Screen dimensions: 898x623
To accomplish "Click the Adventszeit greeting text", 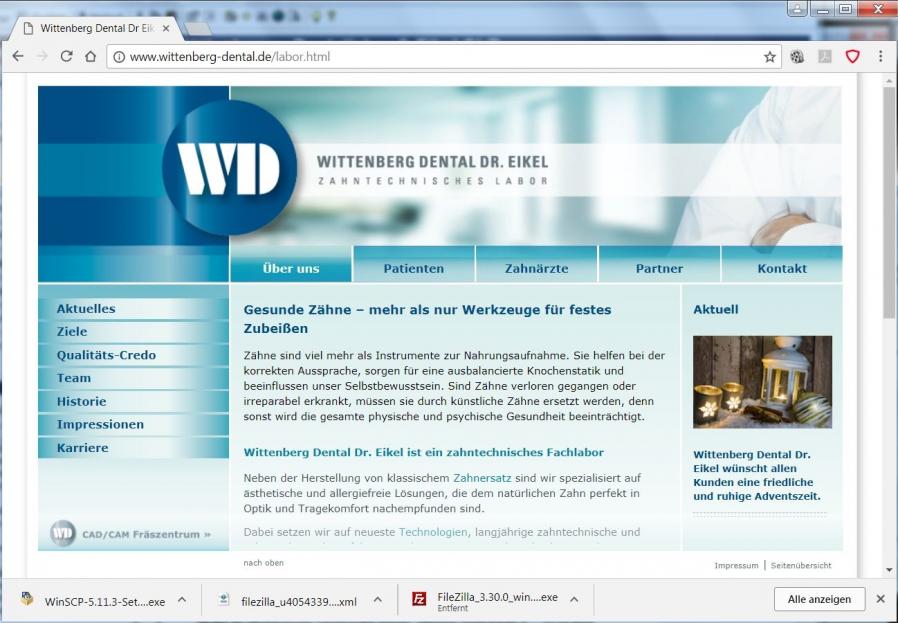I will click(757, 475).
